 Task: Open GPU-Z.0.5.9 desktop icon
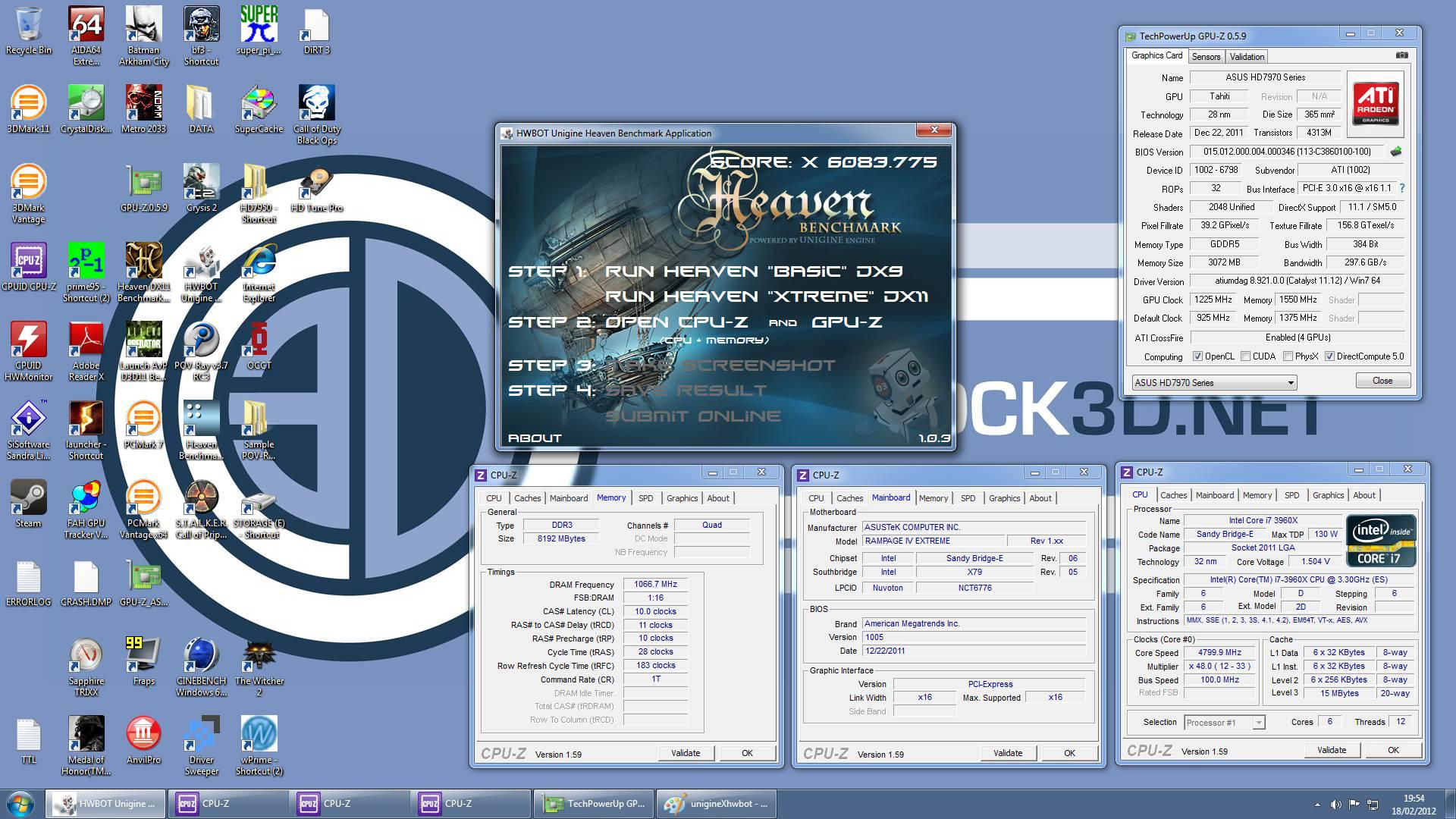[x=143, y=188]
